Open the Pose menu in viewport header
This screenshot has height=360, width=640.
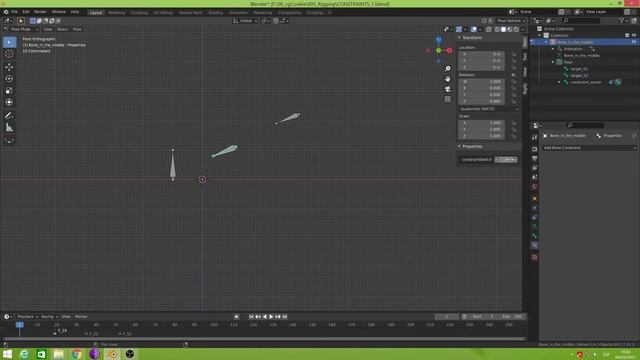click(77, 29)
